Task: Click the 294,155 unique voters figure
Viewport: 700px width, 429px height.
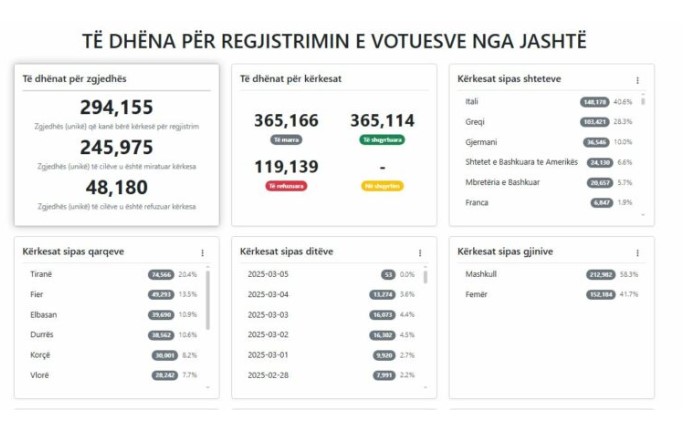Action: click(117, 107)
